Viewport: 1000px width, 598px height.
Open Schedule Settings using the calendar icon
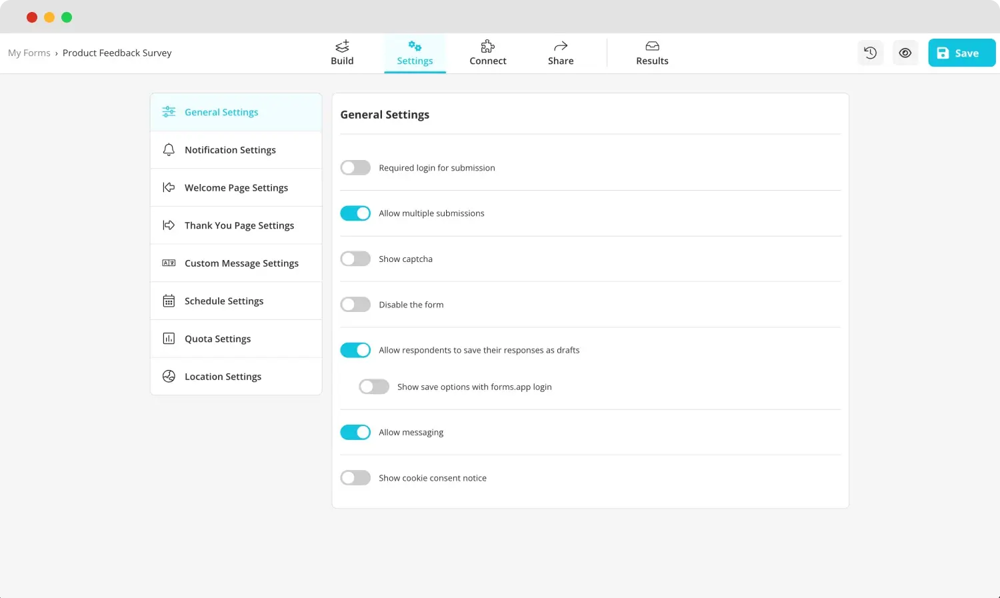169,300
